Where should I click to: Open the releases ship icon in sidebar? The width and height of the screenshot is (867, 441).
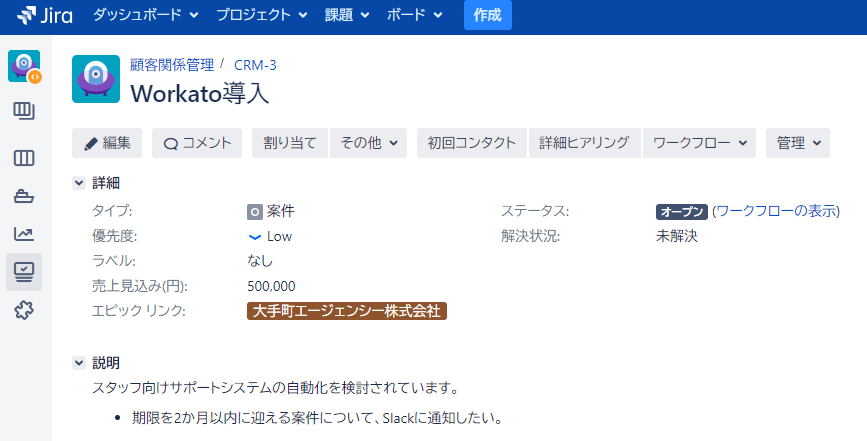click(x=24, y=196)
